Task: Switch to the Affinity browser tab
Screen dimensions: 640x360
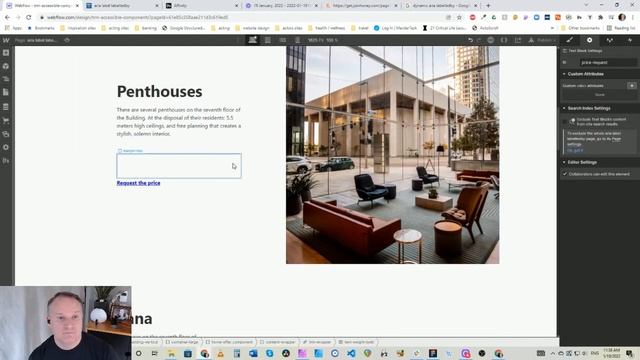Action: (x=202, y=6)
